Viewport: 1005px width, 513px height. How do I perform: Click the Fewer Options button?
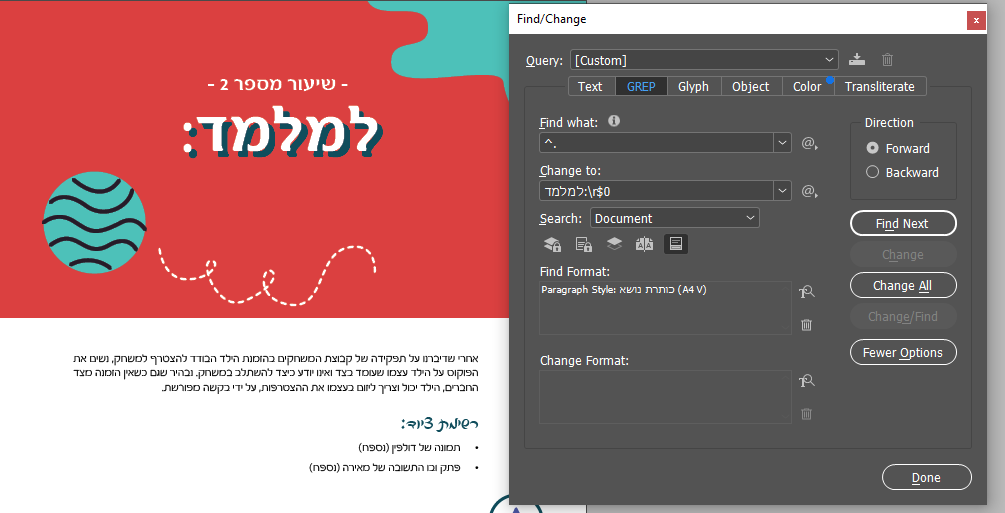pos(902,352)
